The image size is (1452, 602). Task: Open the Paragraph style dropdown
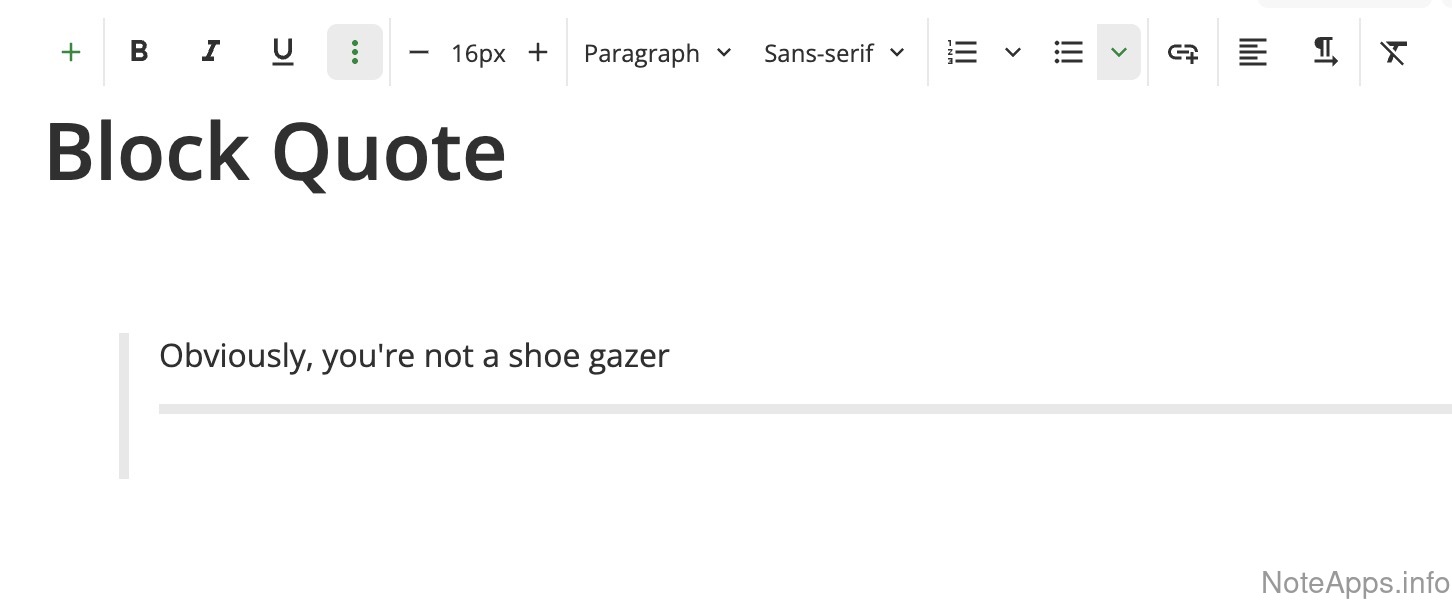click(657, 53)
